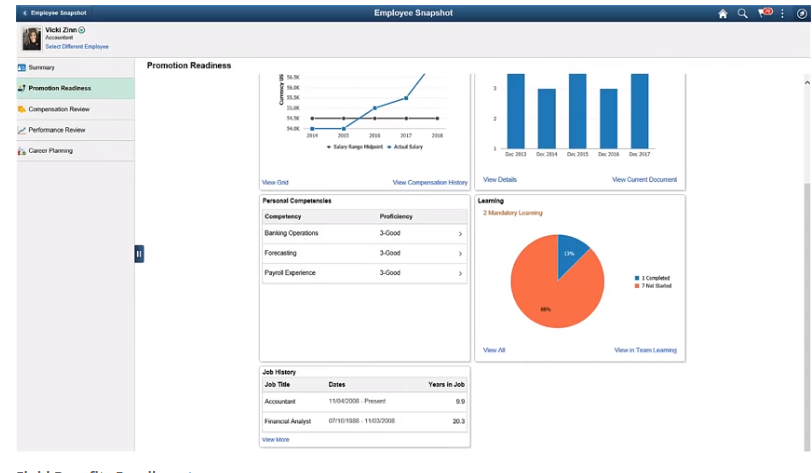Open notifications flag icon
This screenshot has width=812, height=473.
click(x=764, y=13)
